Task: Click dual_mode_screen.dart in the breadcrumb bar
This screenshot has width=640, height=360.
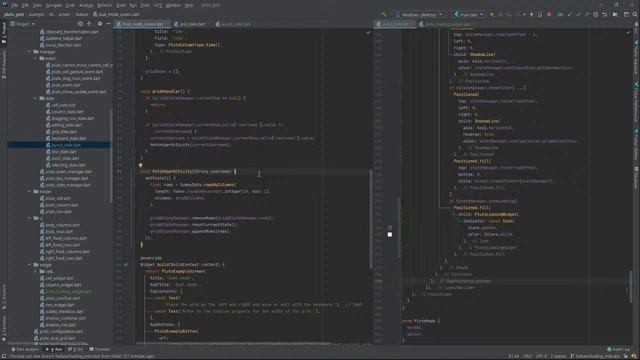Action: tap(117, 14)
